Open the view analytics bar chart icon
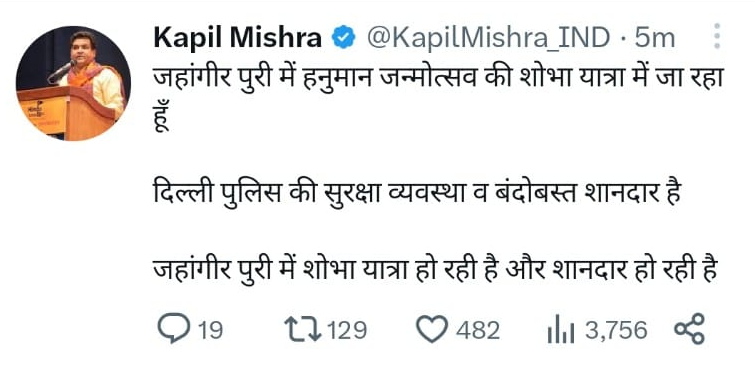The image size is (755, 367). (561, 329)
